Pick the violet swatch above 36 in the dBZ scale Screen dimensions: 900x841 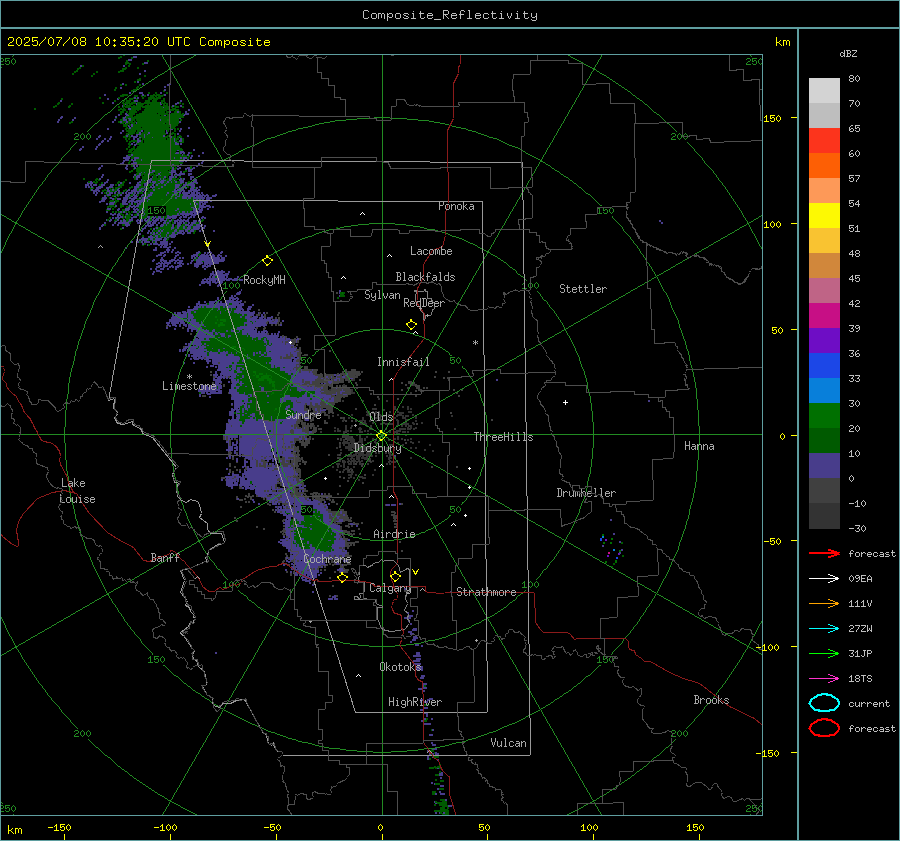tap(824, 340)
